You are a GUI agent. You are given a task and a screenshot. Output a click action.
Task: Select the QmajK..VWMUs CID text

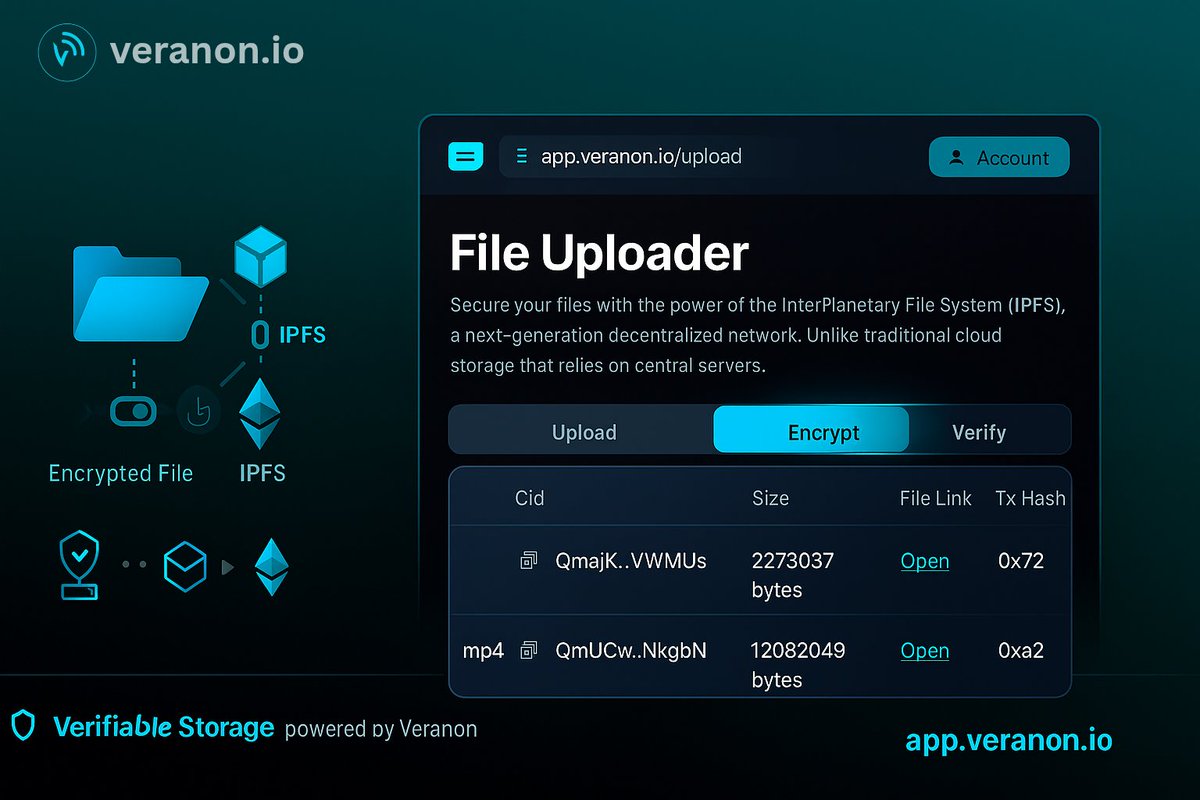[x=631, y=561]
